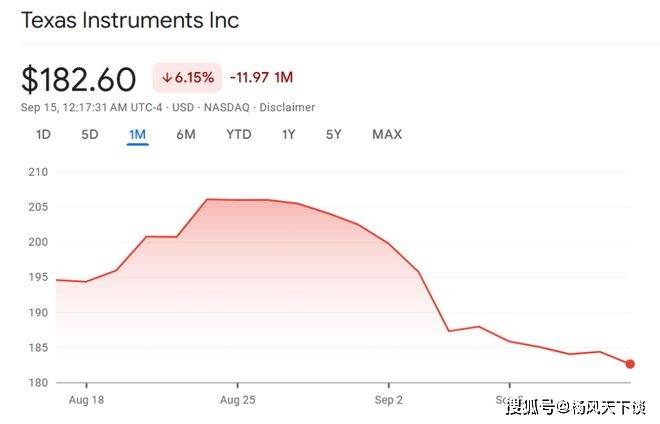Select the YTD tab
Image resolution: width=660 pixels, height=424 pixels.
(x=238, y=134)
